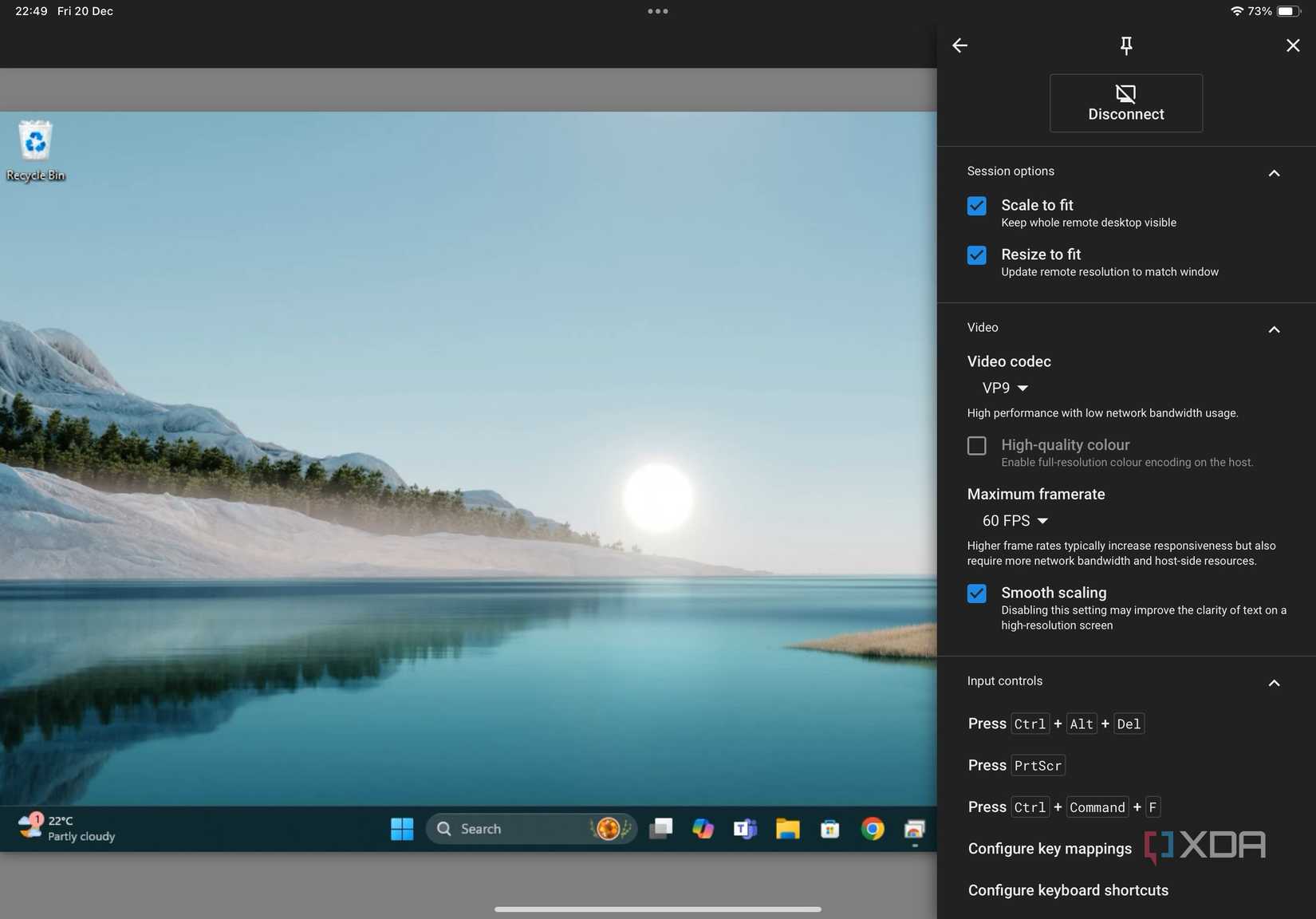1316x919 pixels.
Task: Click the taskbar Search box
Action: pyautogui.click(x=510, y=829)
